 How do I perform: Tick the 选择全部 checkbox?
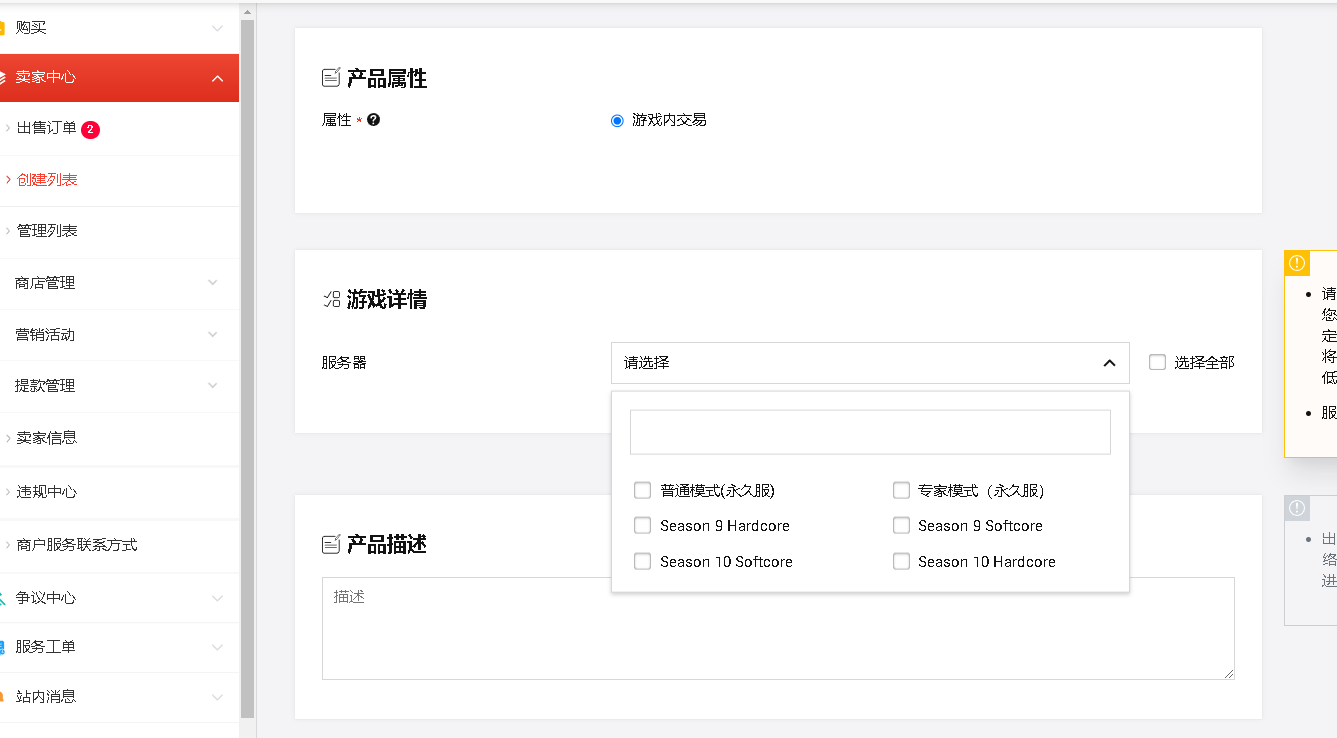coord(1157,362)
